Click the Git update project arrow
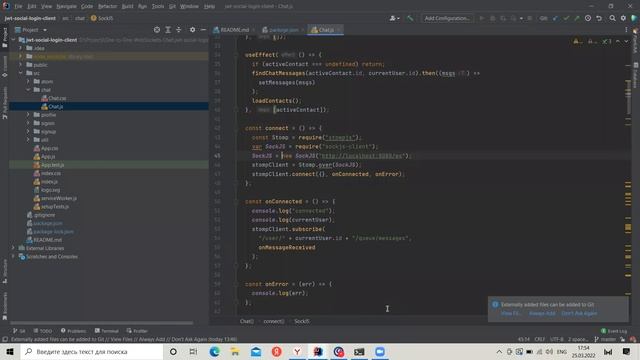 pos(555,18)
